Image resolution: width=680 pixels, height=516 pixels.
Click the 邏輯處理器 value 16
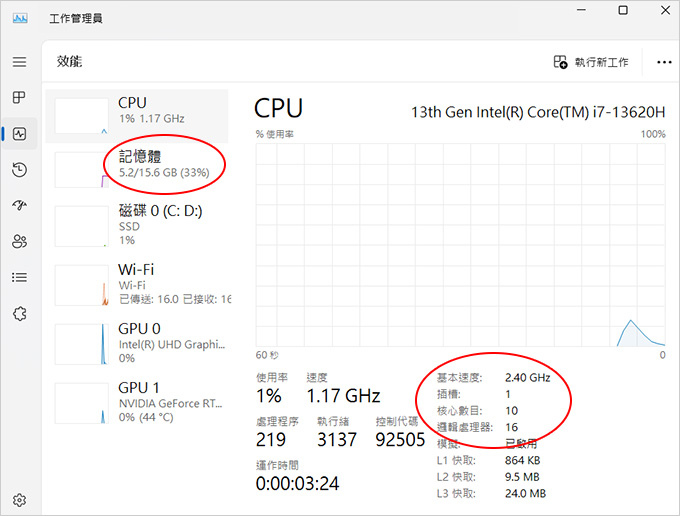[x=511, y=427]
